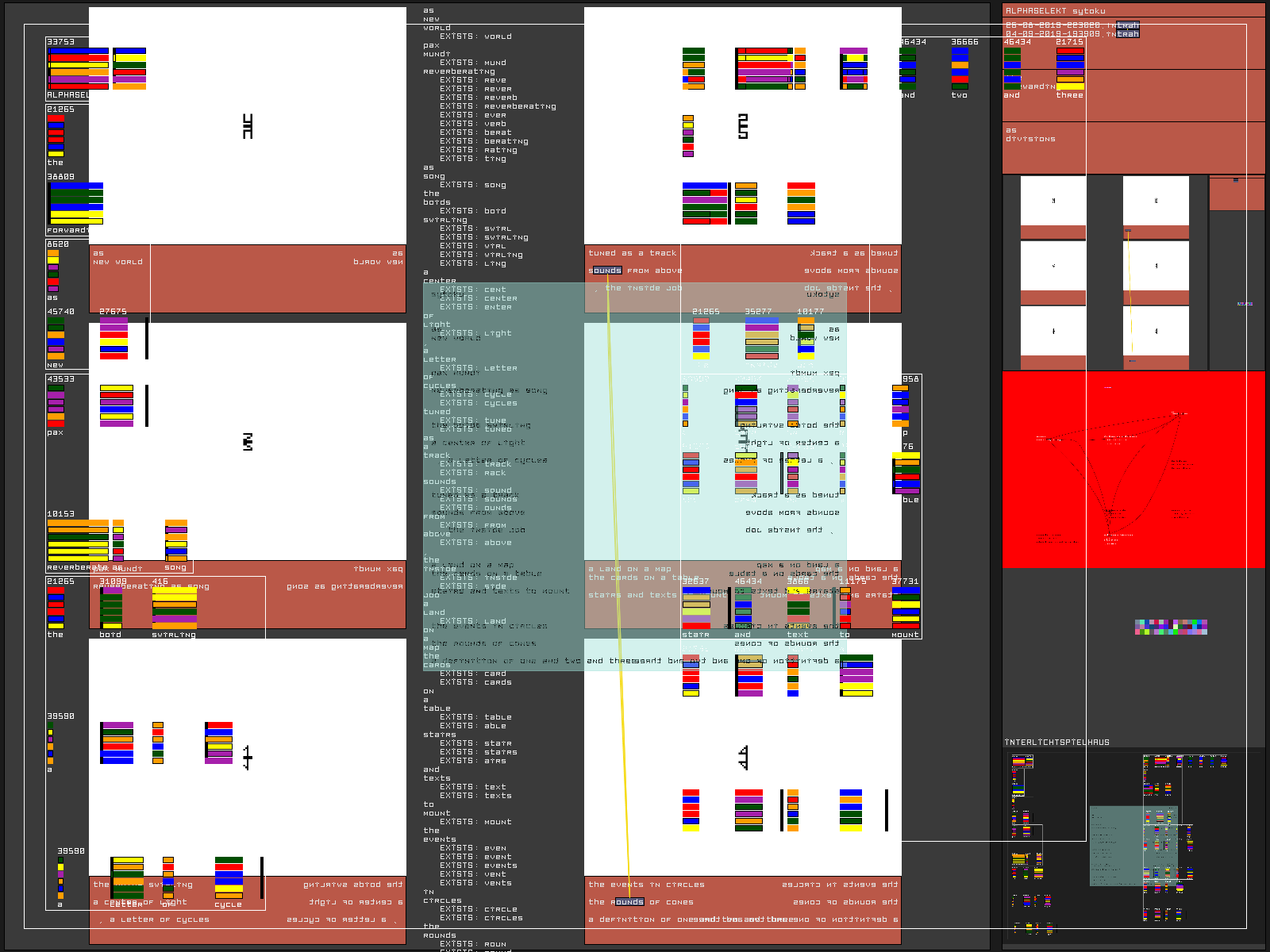Click the center glyph above 'tuned as a track'

[x=743, y=126]
